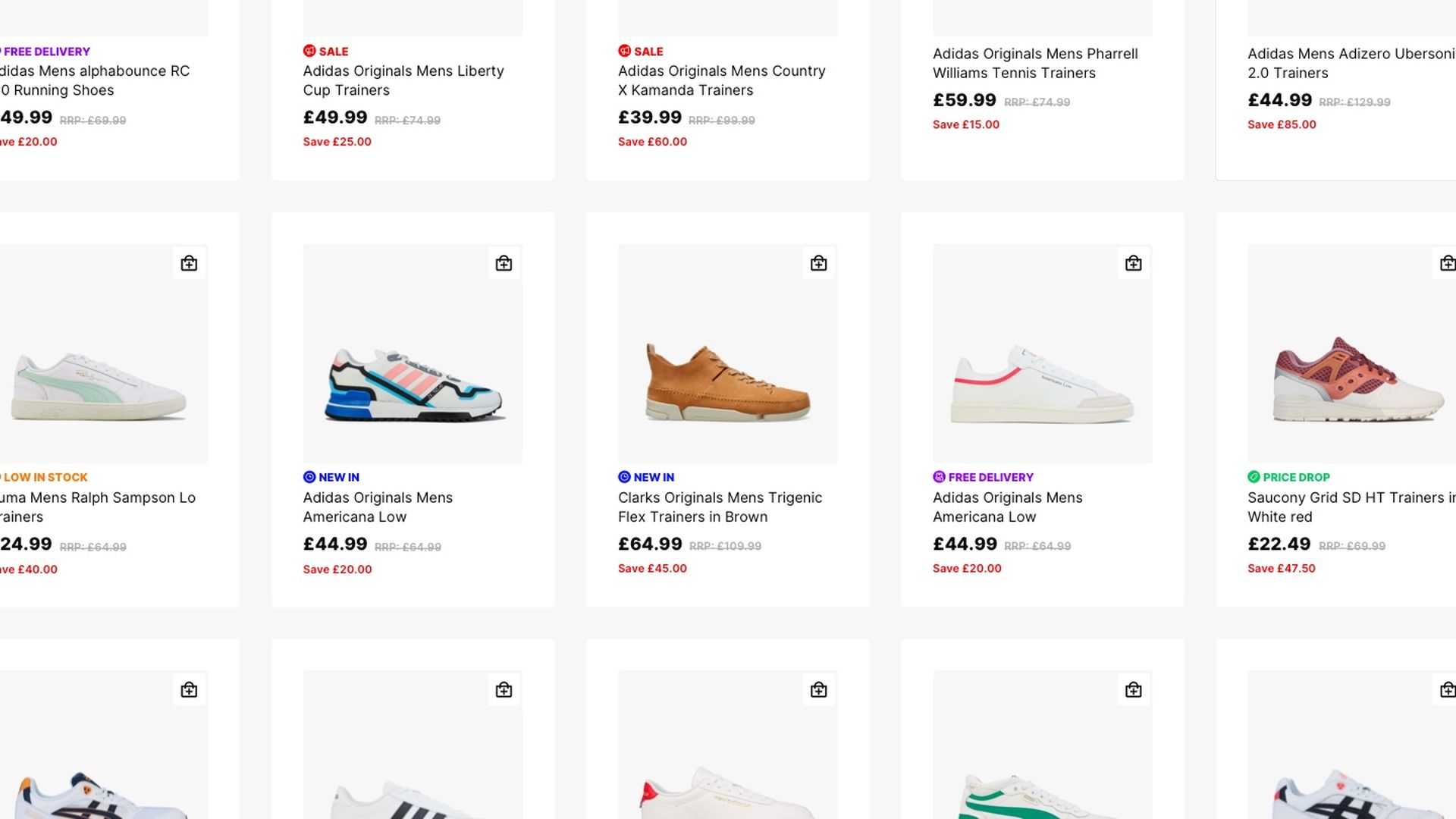Click quick-add icon on bottom row Asics-style trainer

point(189,689)
